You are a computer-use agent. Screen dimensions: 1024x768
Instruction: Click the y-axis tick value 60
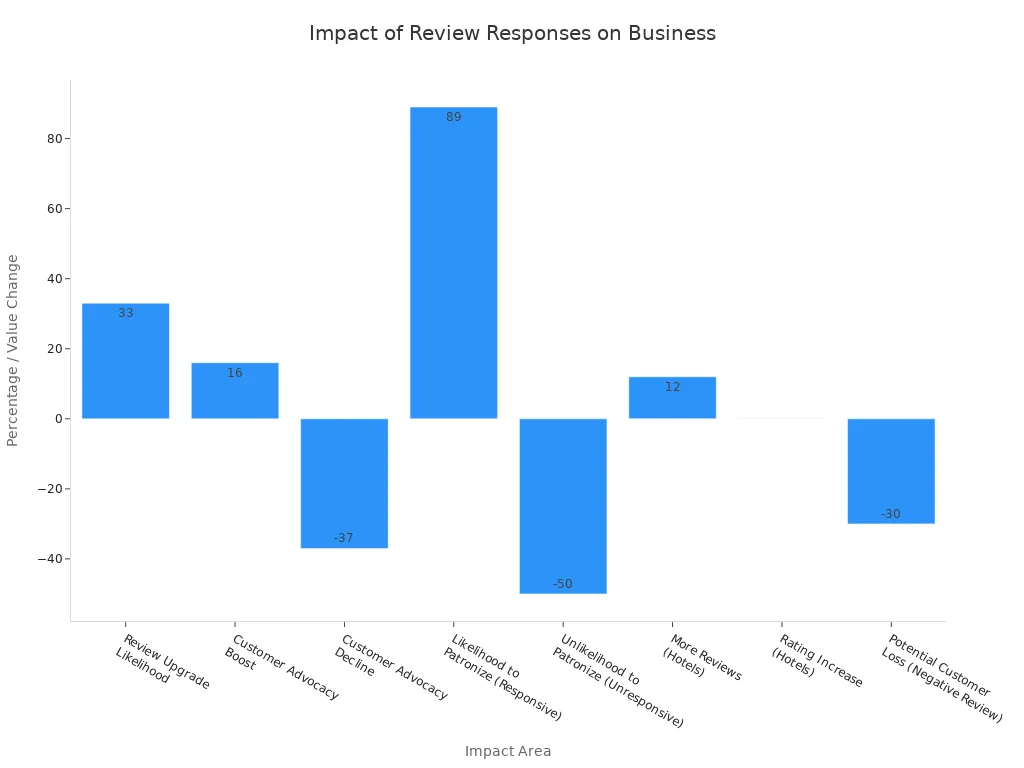pos(55,209)
